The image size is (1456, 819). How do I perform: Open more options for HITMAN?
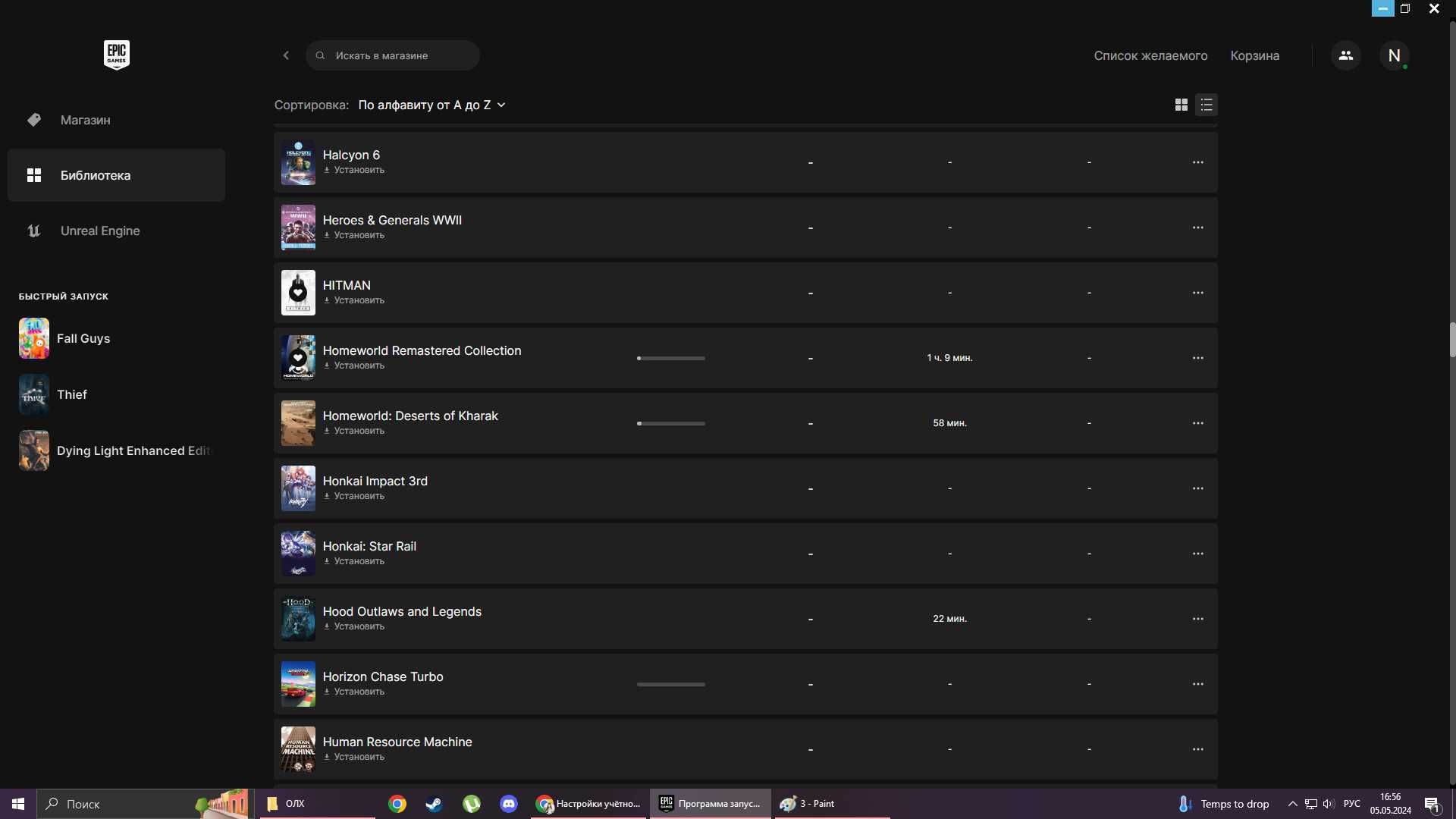[1197, 293]
